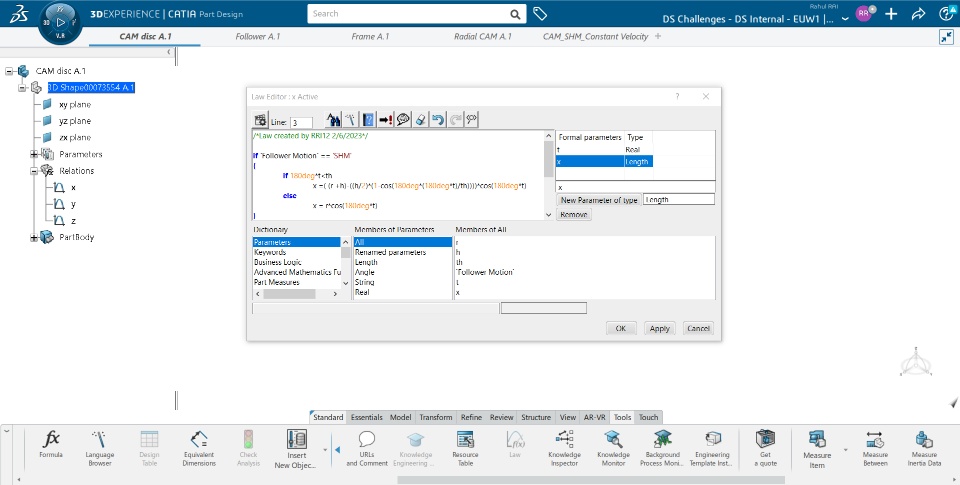Select the Measure Between tool
The image size is (960, 485).
pos(875,448)
